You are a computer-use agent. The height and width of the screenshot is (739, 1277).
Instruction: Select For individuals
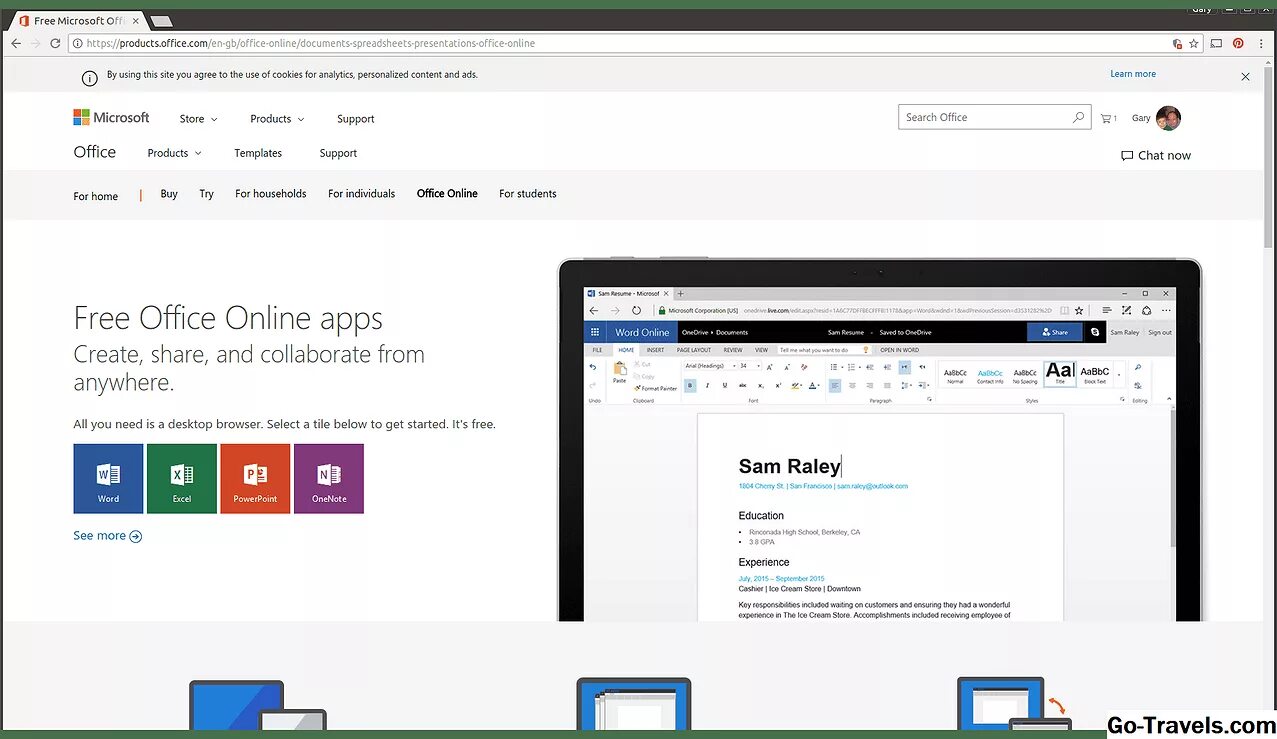pos(361,194)
